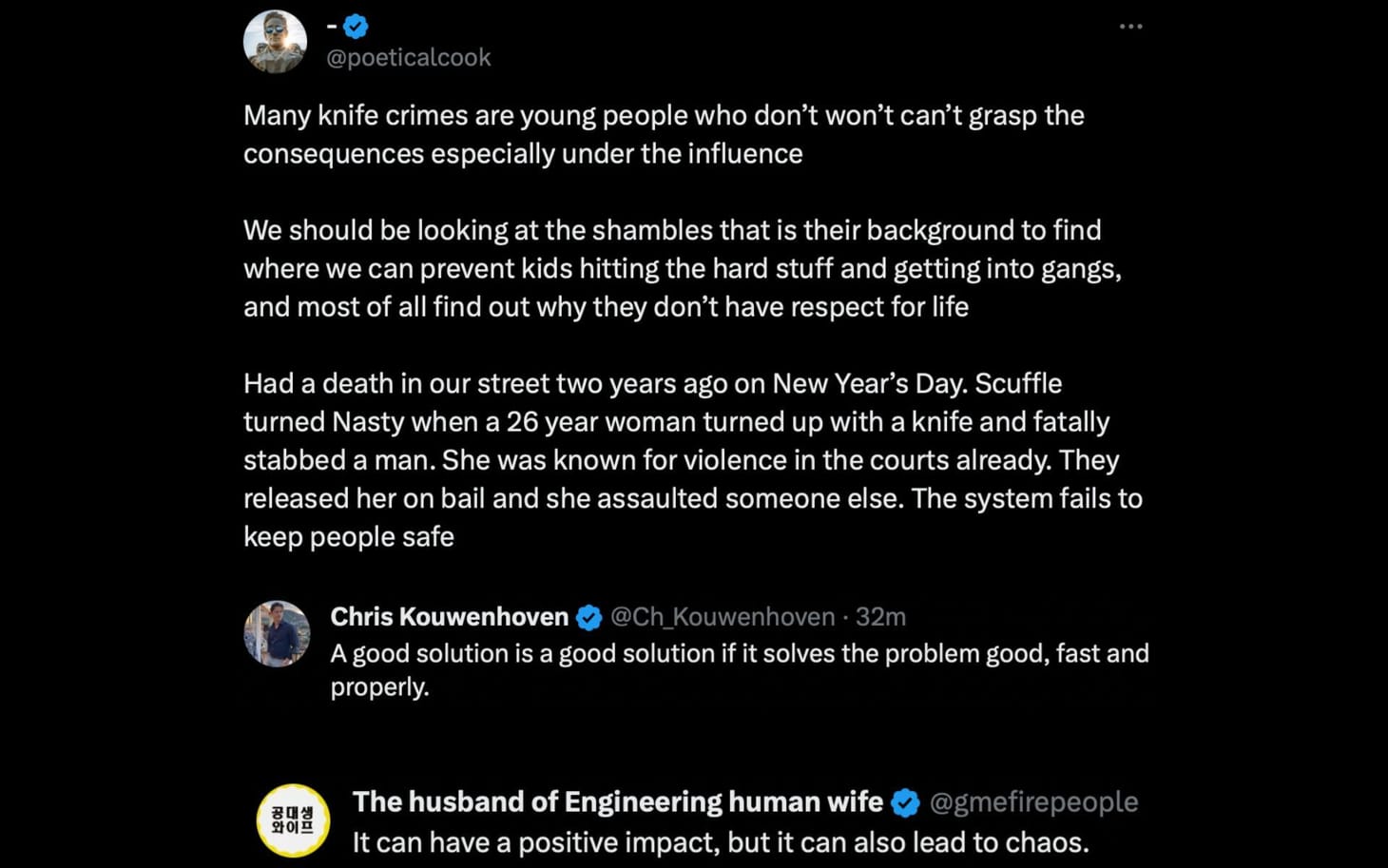Open the reply "It can have a positive impact"
This screenshot has height=868, width=1388.
point(720,843)
